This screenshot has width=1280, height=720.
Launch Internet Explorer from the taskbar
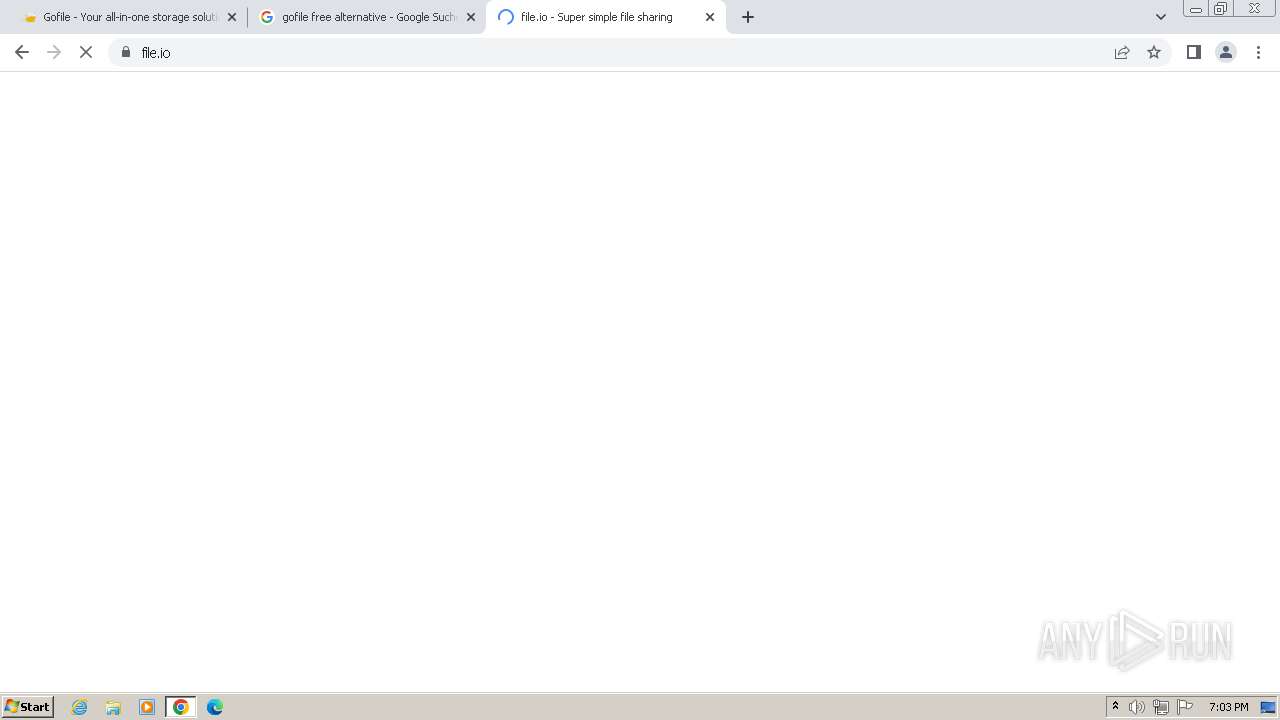point(80,707)
